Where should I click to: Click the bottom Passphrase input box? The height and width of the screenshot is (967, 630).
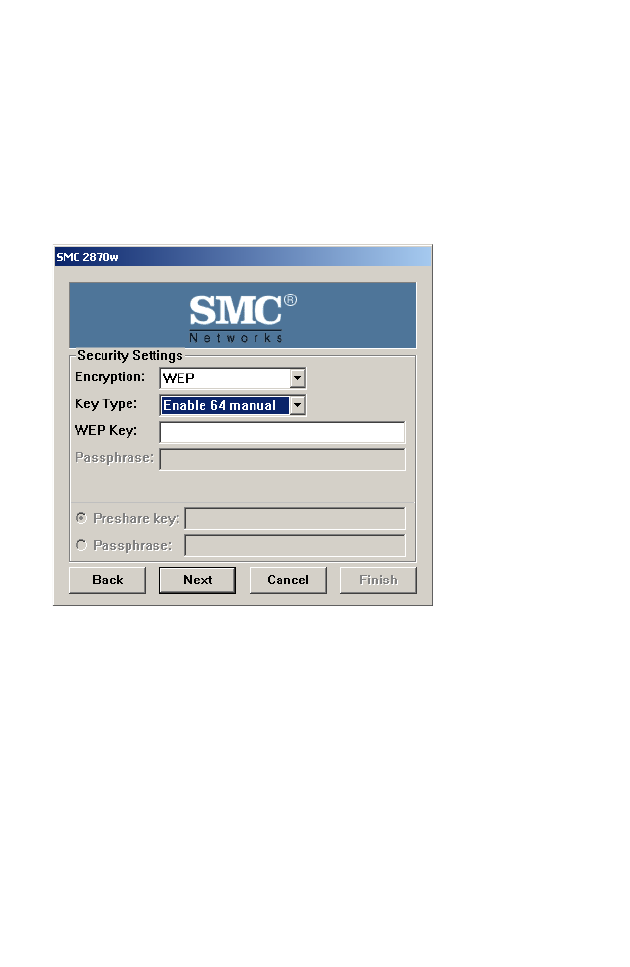[x=295, y=546]
